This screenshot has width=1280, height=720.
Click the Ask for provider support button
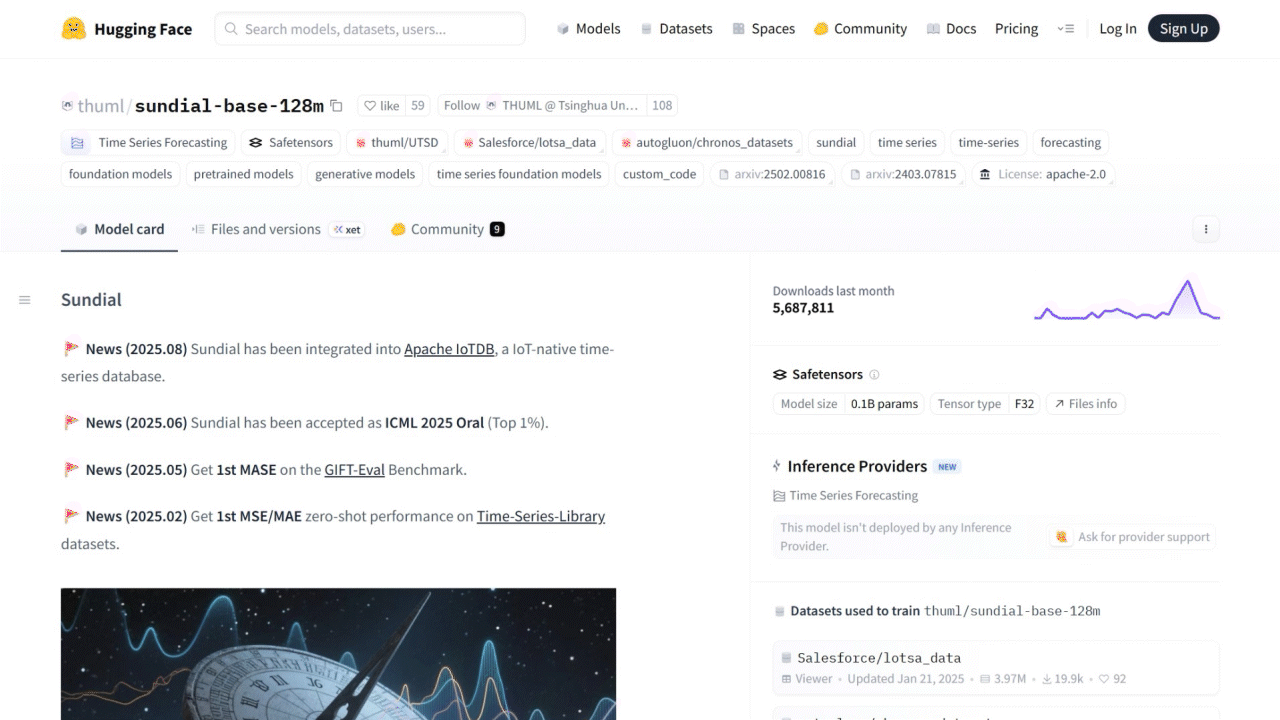1132,537
